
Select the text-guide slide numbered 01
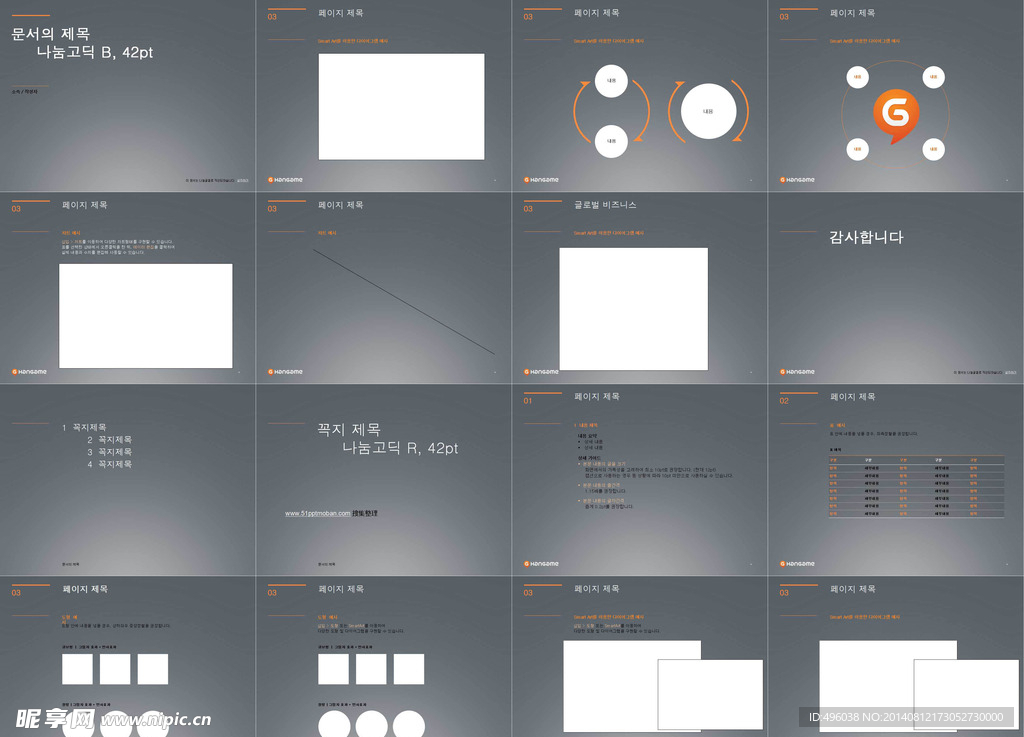point(639,480)
